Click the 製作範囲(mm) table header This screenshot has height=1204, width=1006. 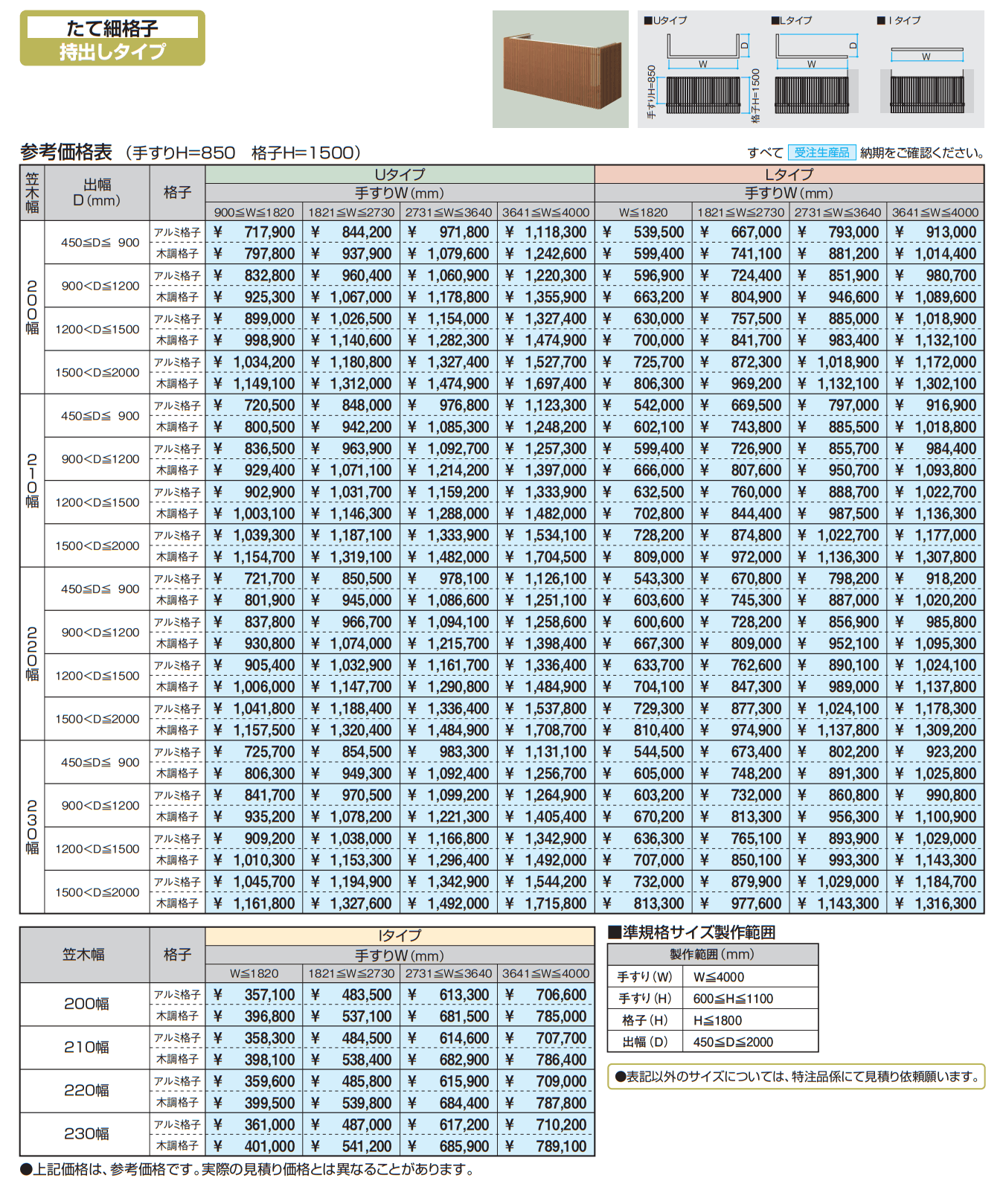(x=712, y=955)
